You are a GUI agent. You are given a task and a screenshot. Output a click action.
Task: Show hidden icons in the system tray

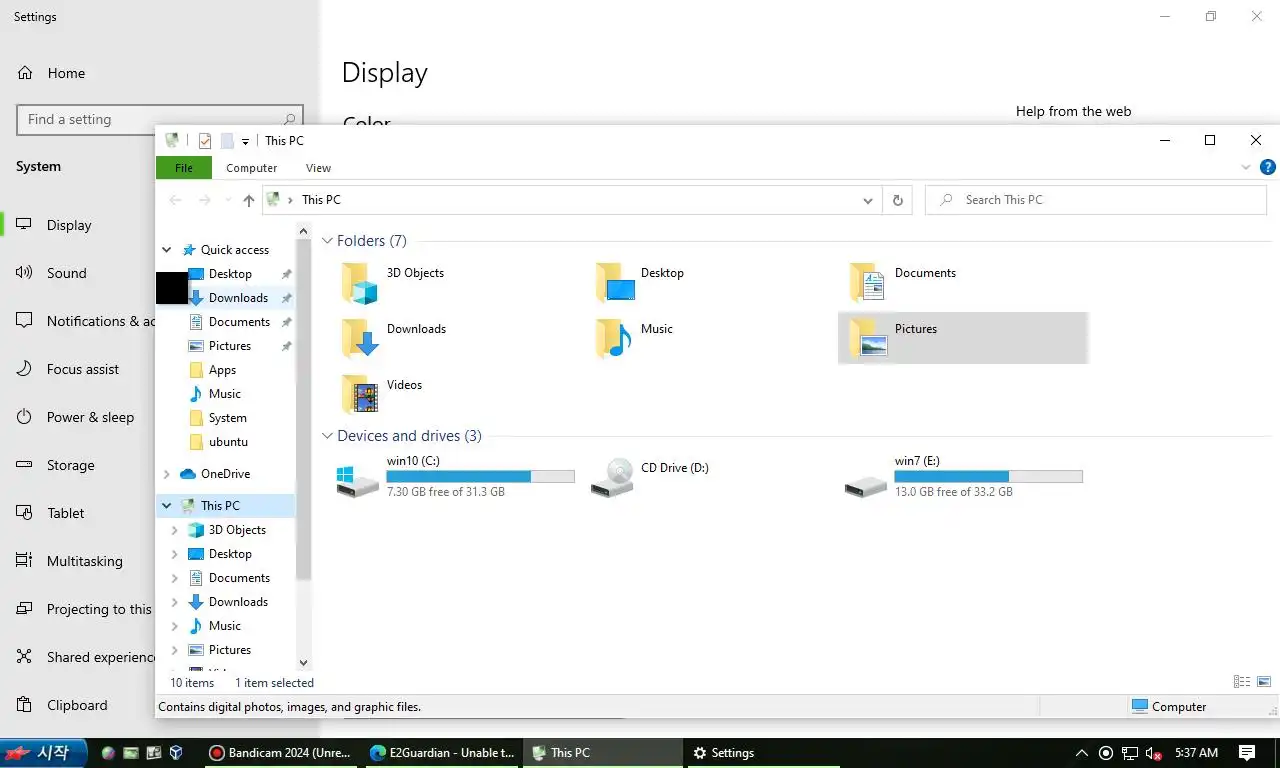pyautogui.click(x=1081, y=753)
